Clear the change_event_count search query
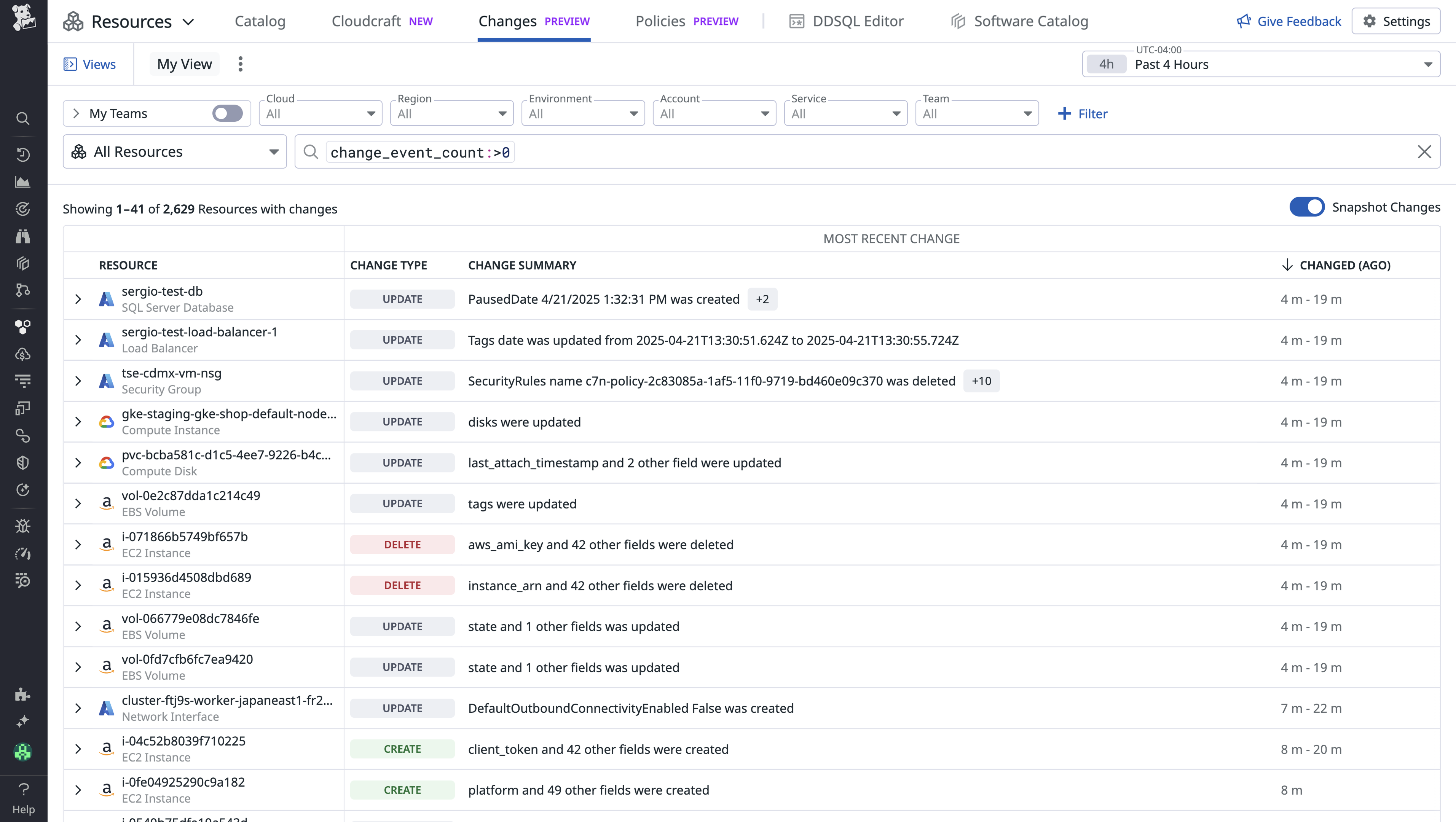This screenshot has width=1456, height=822. click(x=1425, y=151)
